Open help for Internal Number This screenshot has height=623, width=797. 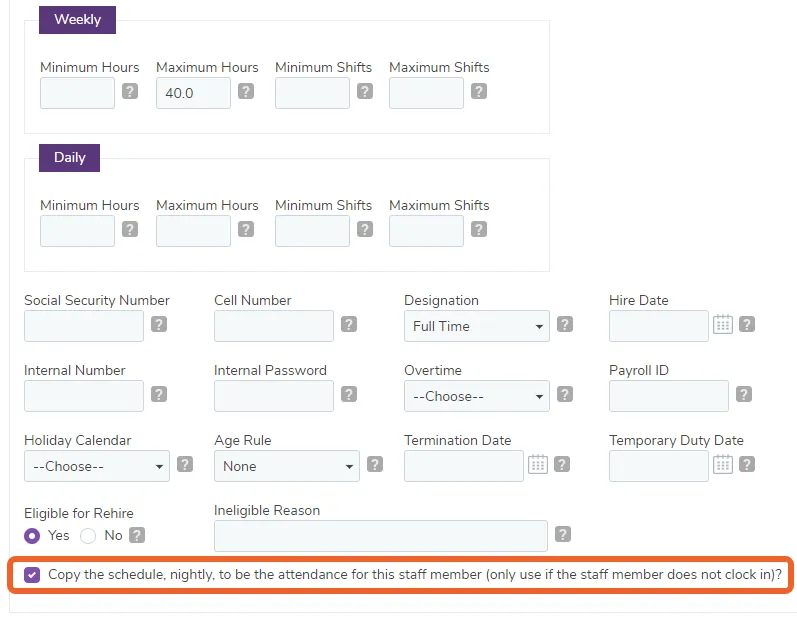pos(159,394)
